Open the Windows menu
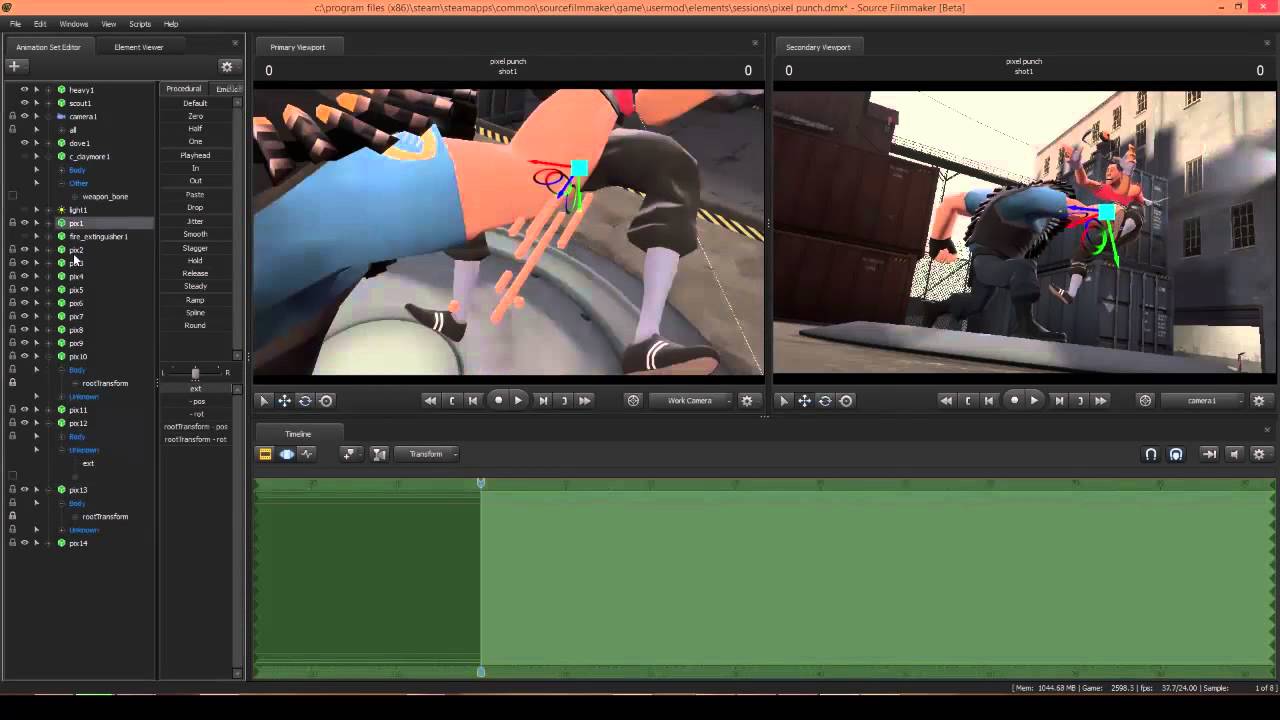Image resolution: width=1280 pixels, height=720 pixels. pyautogui.click(x=74, y=24)
